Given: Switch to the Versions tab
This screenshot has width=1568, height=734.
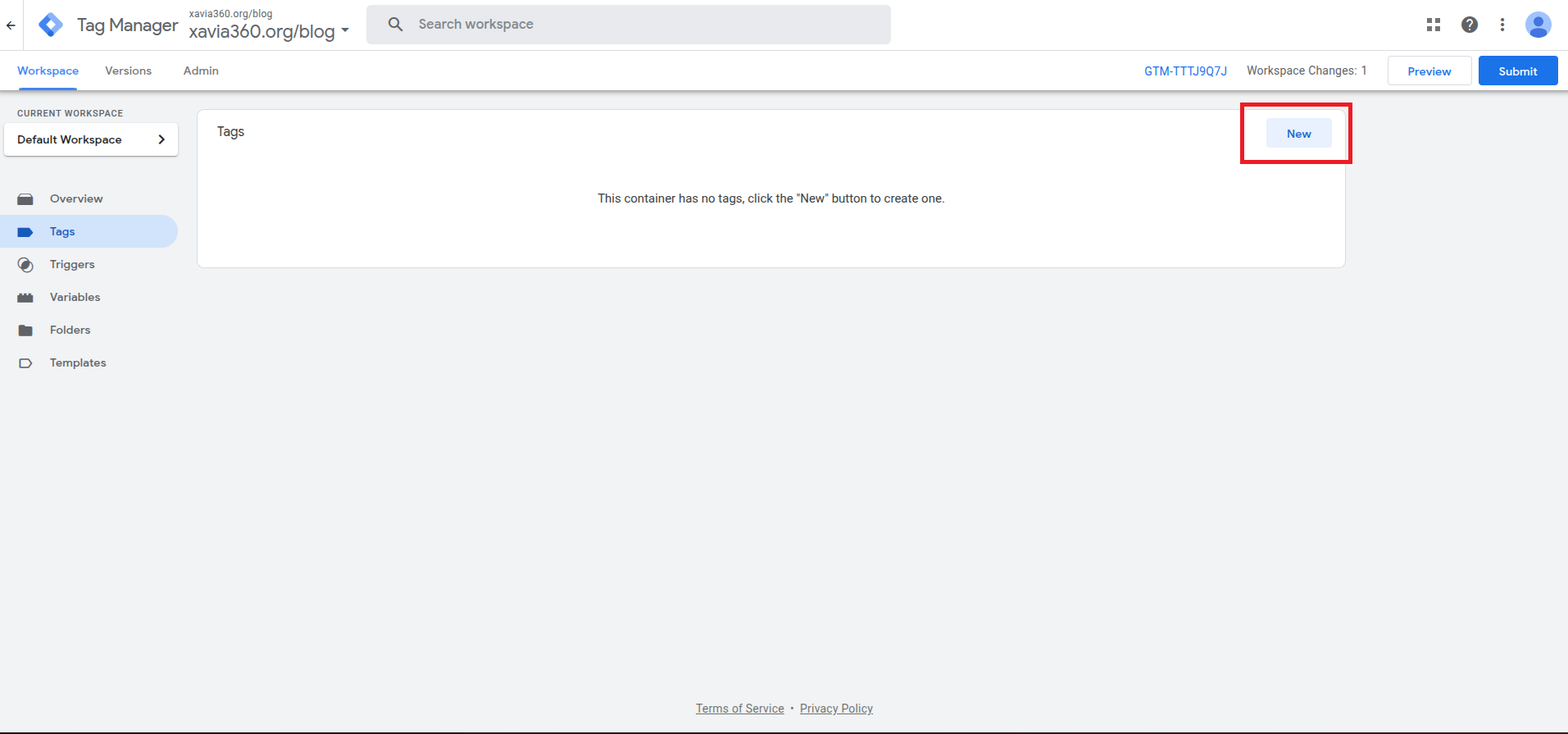Looking at the screenshot, I should click(128, 71).
